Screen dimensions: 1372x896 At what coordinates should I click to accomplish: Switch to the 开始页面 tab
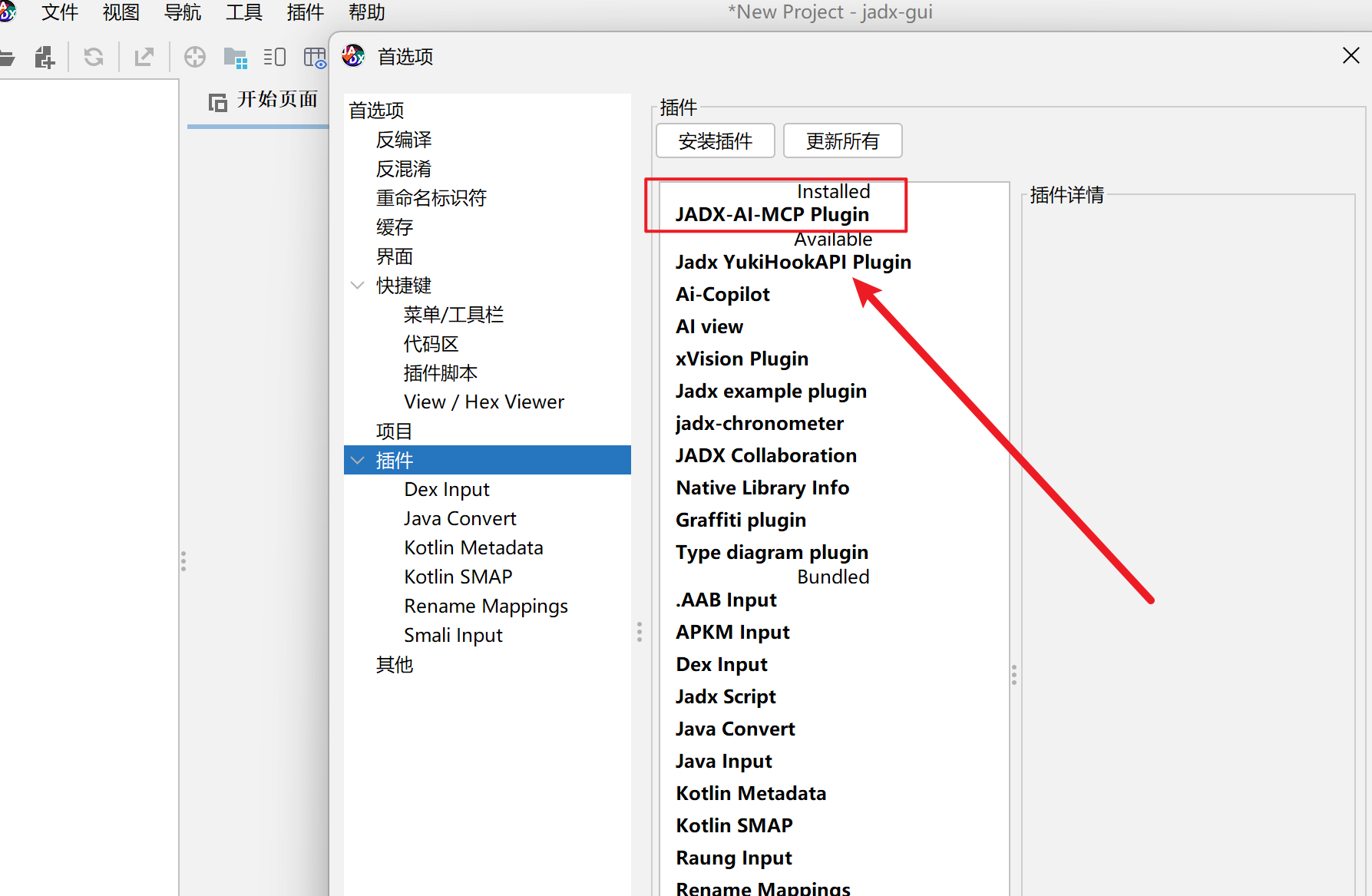point(263,101)
